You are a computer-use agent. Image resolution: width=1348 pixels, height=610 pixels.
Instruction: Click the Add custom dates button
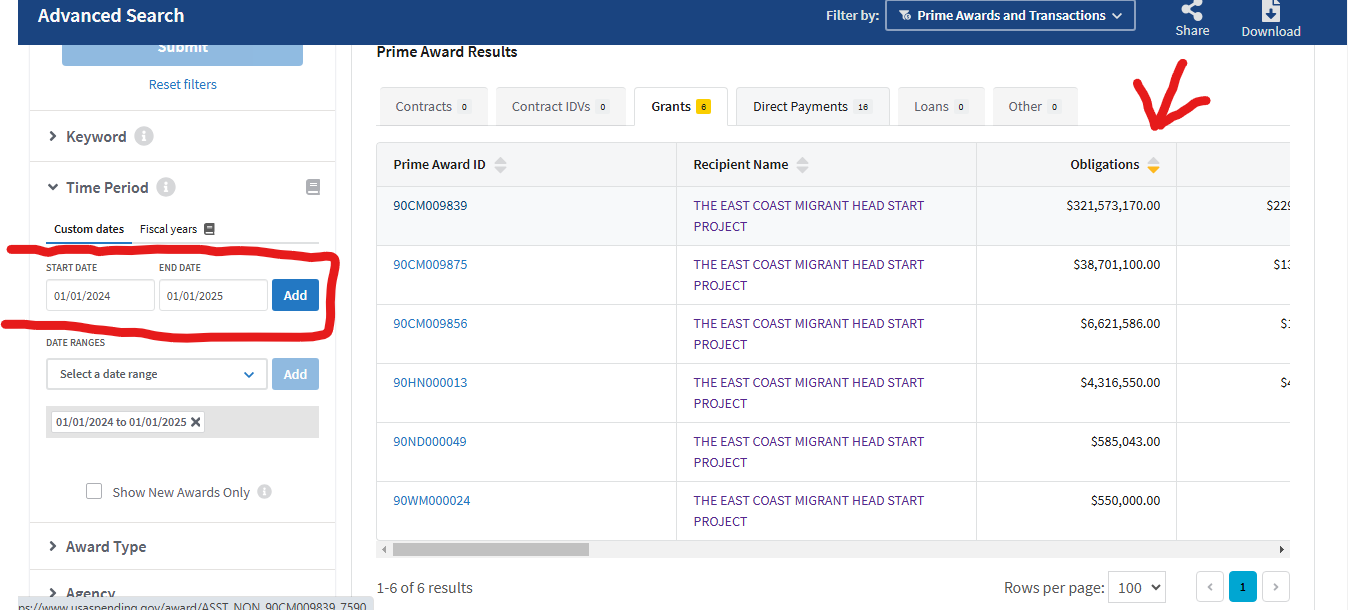(295, 295)
